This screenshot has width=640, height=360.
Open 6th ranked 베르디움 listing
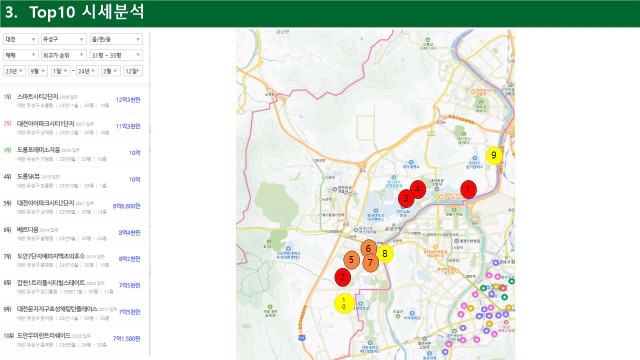(72, 233)
